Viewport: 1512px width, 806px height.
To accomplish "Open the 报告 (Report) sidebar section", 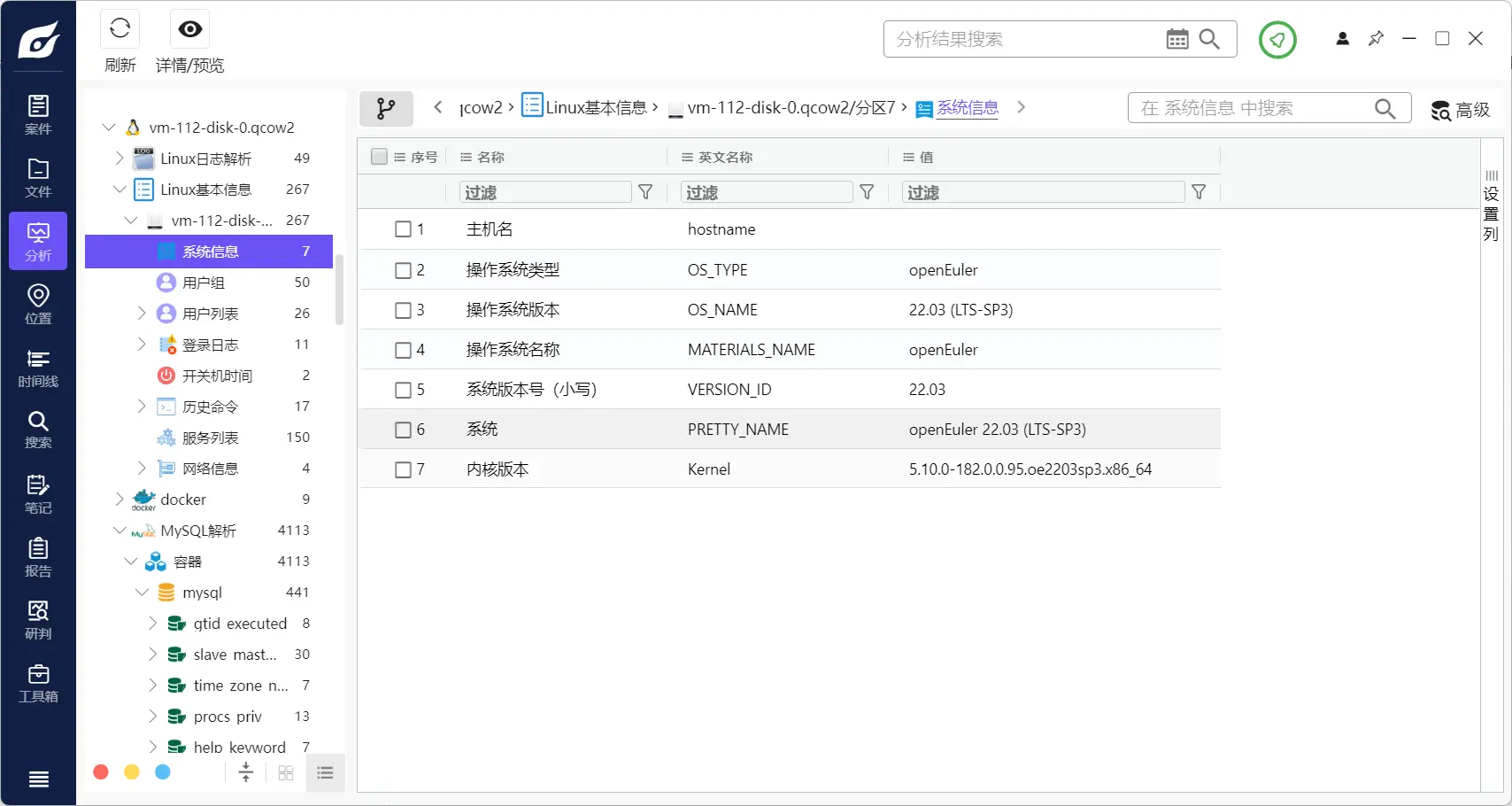I will coord(38,557).
